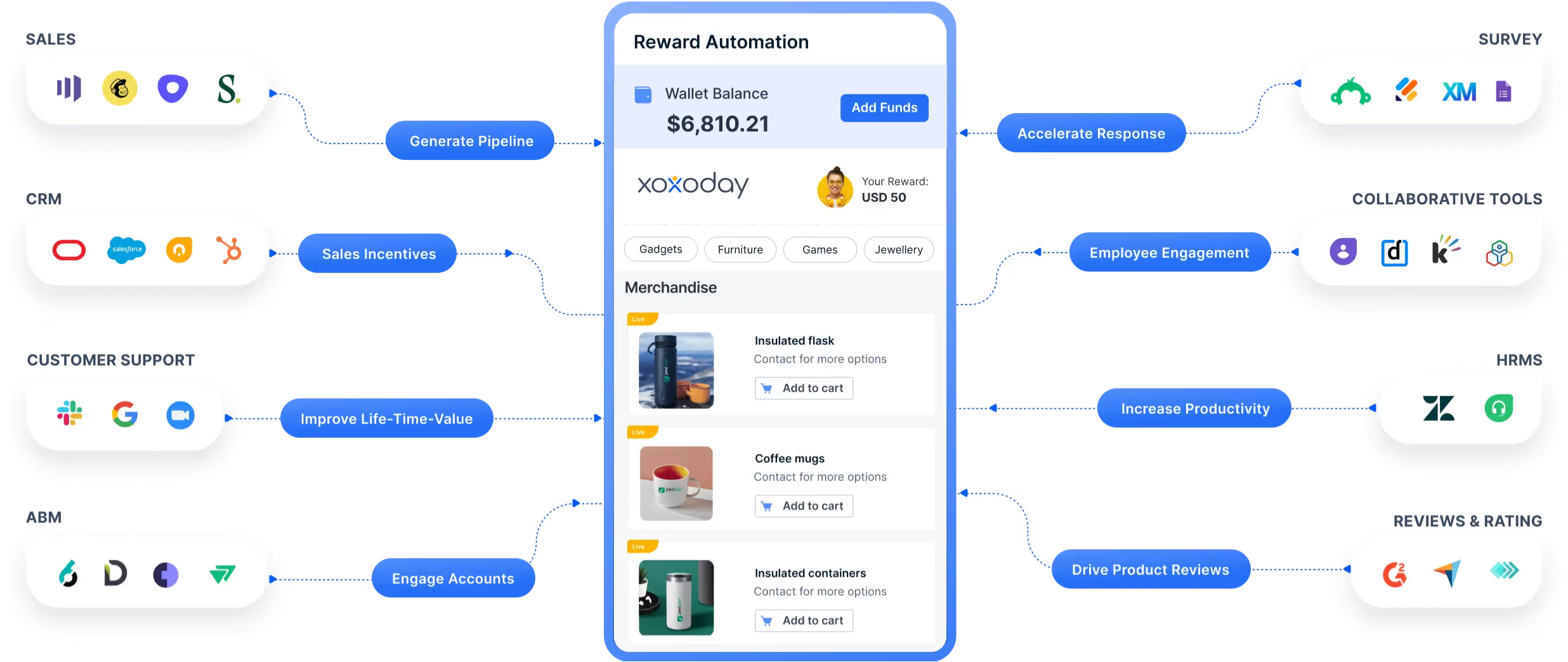Open the Coffee mugs product thumbnail
The width and height of the screenshot is (1568, 662).
click(x=676, y=483)
